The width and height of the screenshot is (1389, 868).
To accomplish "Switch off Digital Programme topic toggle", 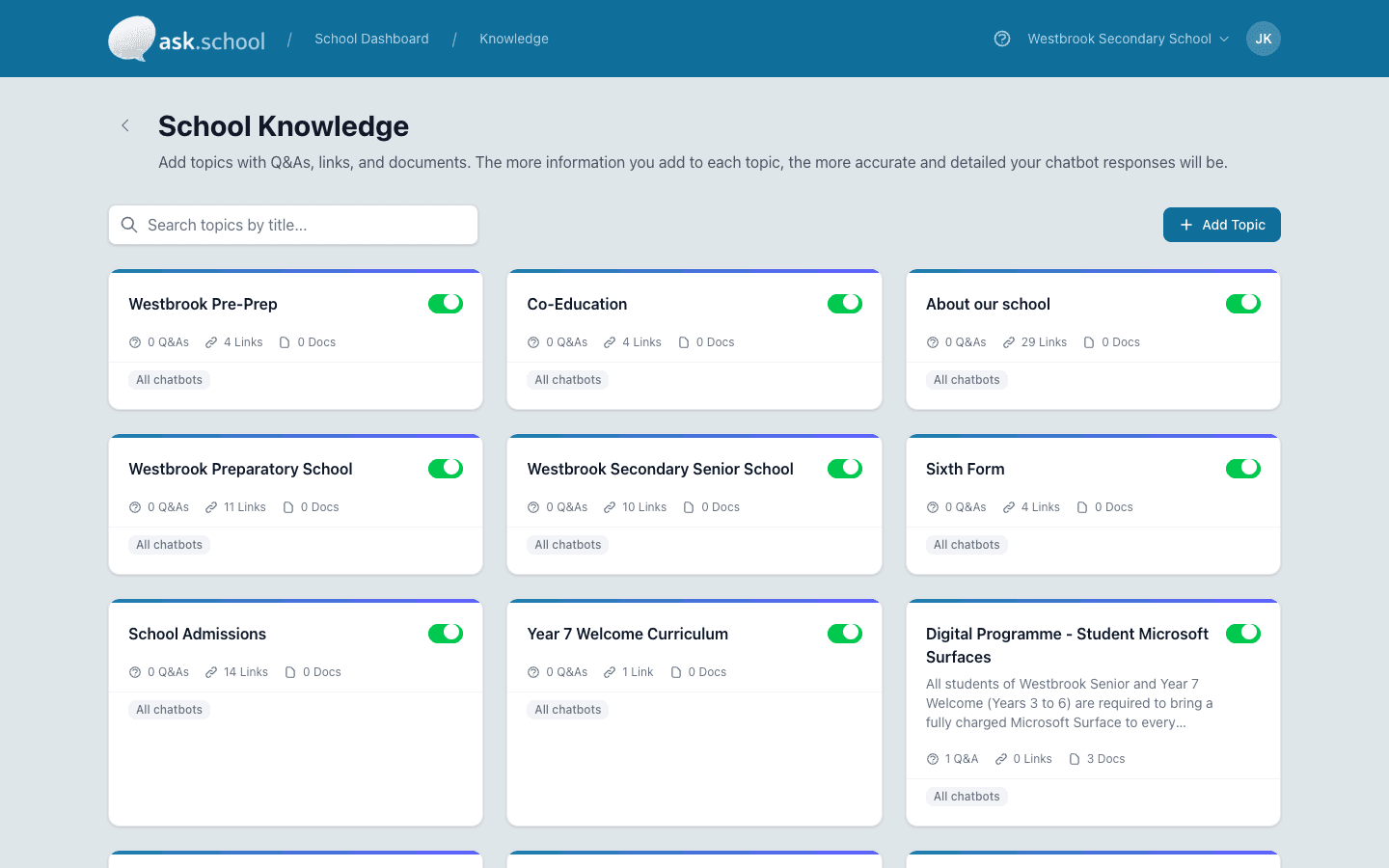I will (x=1243, y=634).
